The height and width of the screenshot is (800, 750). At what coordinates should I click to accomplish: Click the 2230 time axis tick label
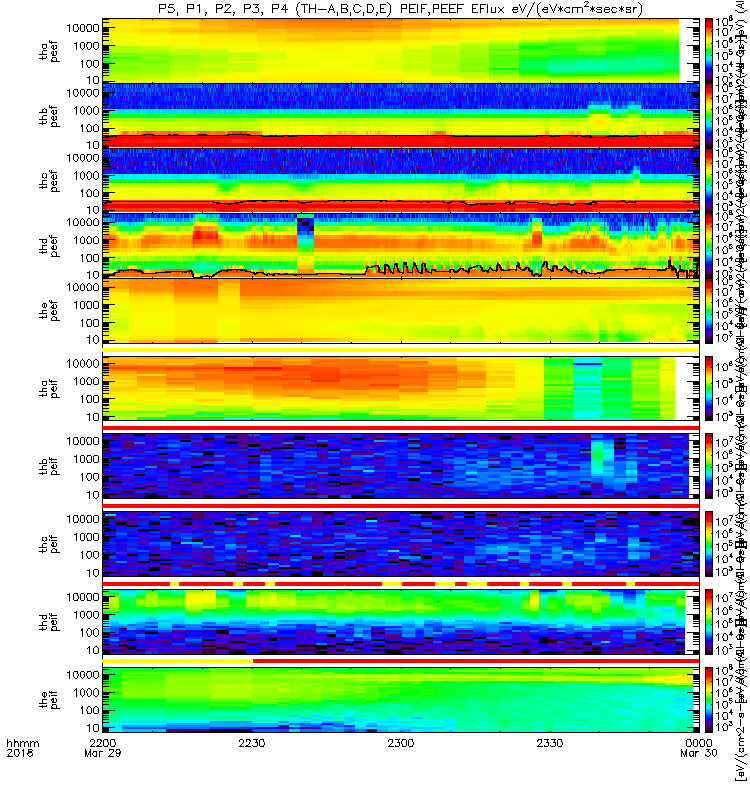(252, 743)
